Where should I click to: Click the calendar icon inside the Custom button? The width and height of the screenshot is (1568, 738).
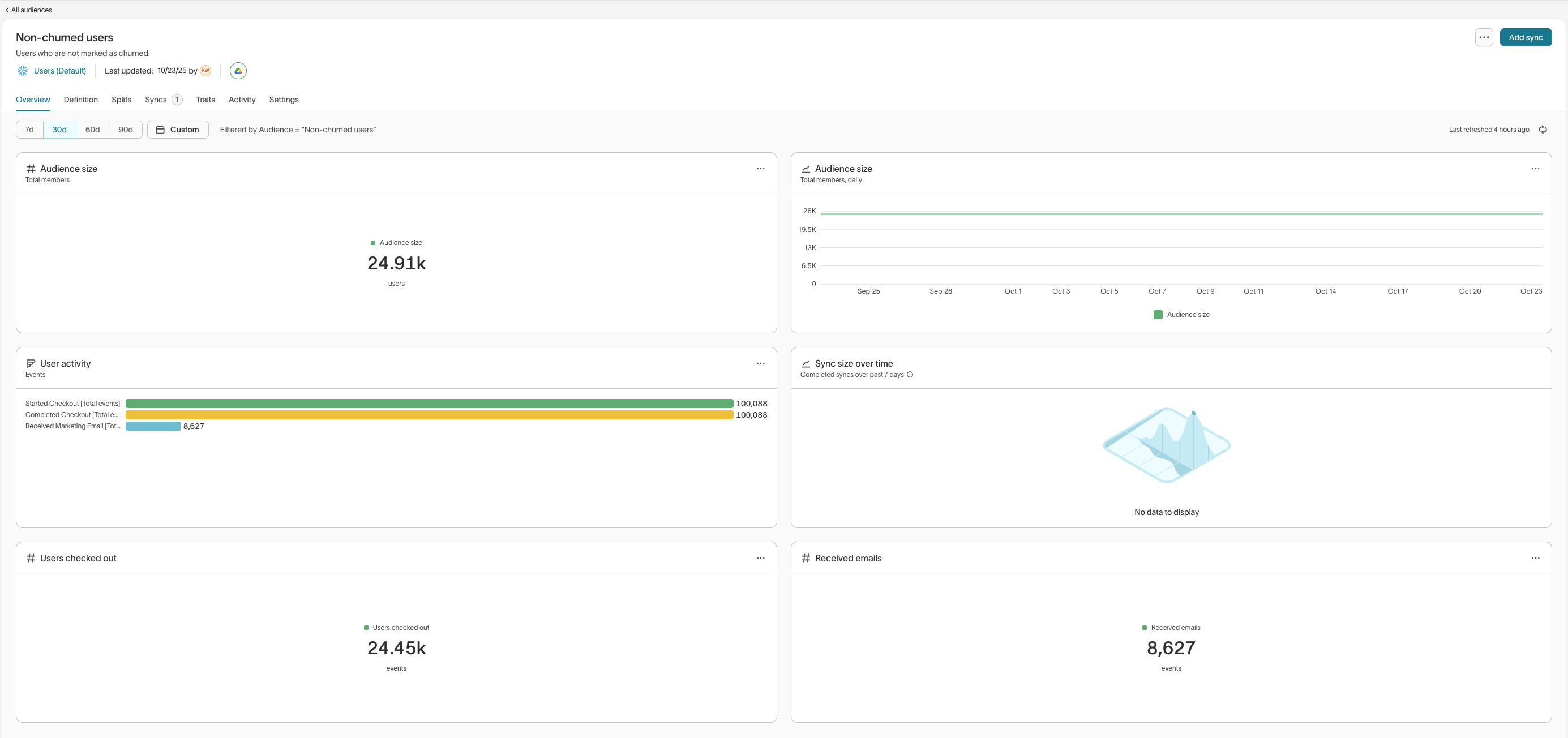[x=160, y=130]
